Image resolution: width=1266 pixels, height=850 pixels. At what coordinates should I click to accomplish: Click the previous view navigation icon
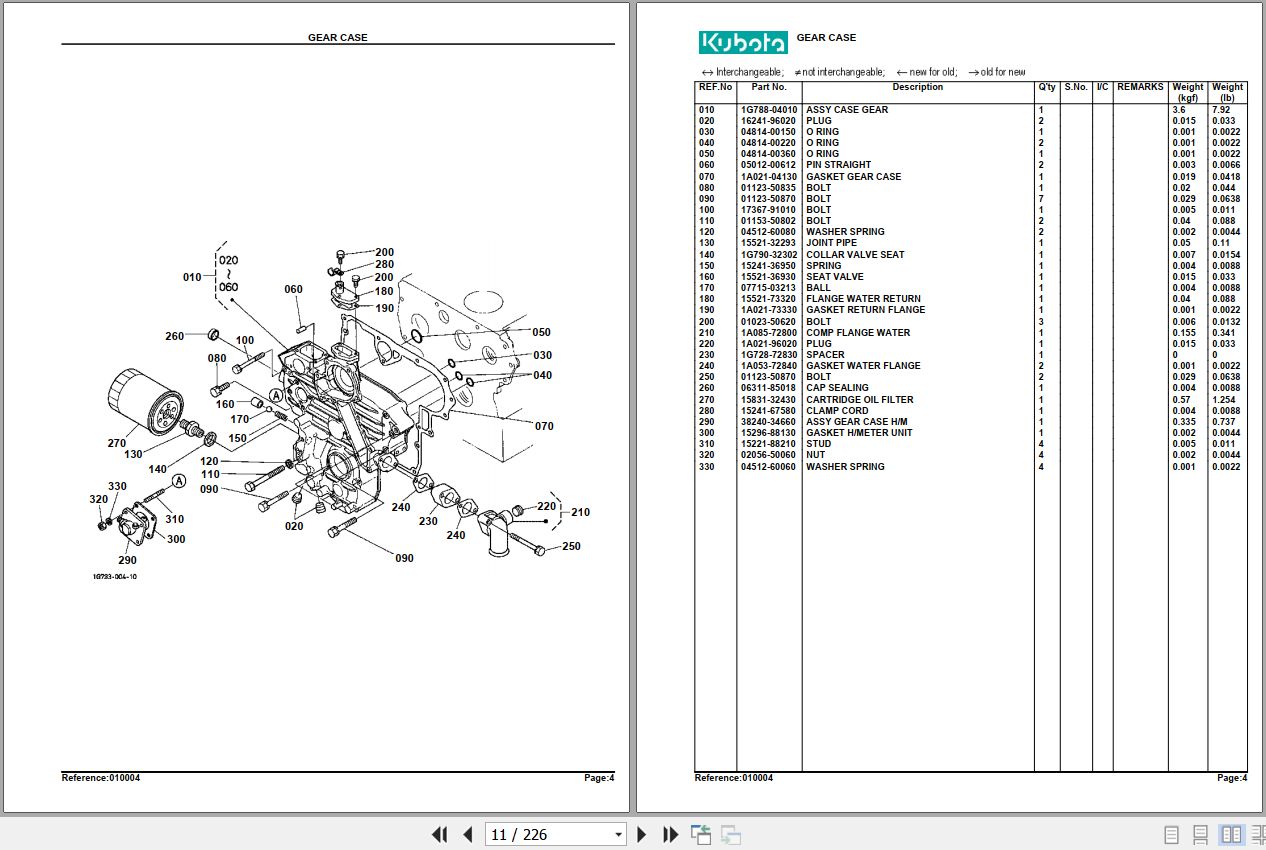click(x=701, y=835)
